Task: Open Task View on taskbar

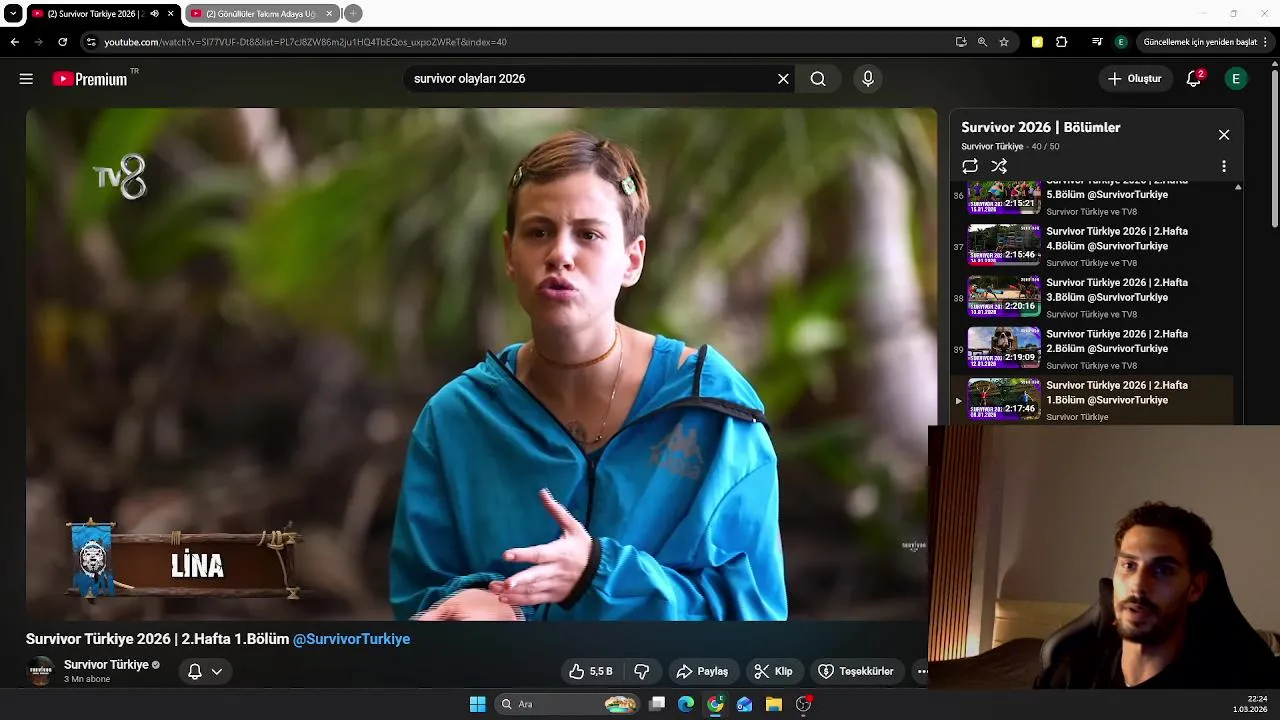Action: (x=657, y=704)
